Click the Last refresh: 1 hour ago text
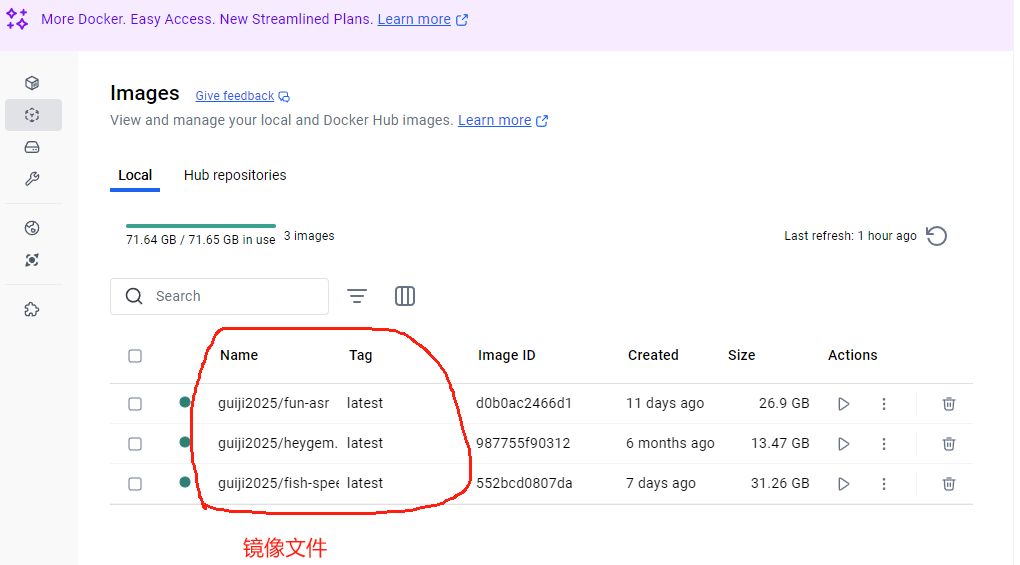The width and height of the screenshot is (1020, 565). (x=850, y=236)
